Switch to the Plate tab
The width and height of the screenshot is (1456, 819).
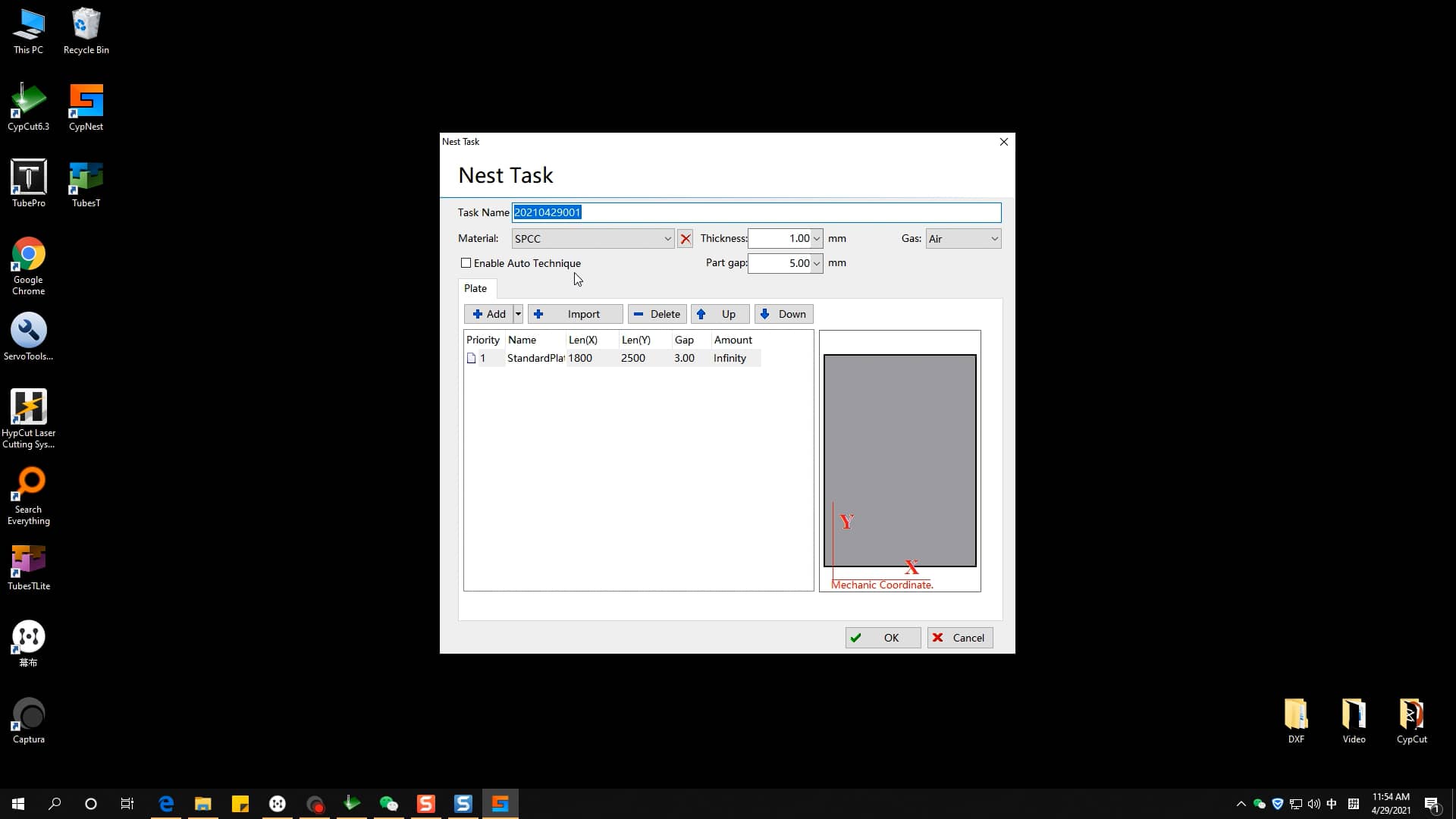click(x=475, y=288)
